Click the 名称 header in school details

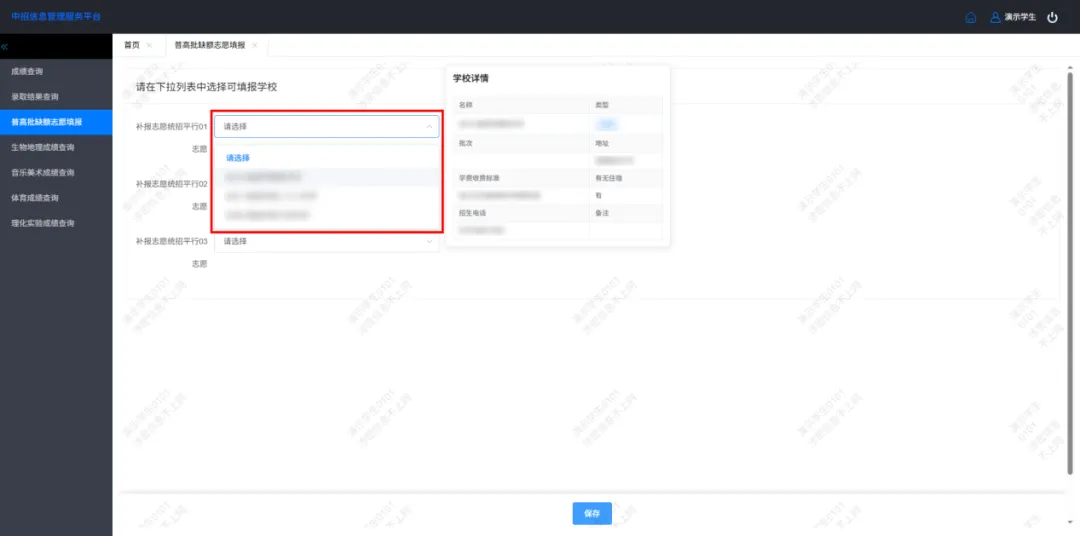[466, 105]
